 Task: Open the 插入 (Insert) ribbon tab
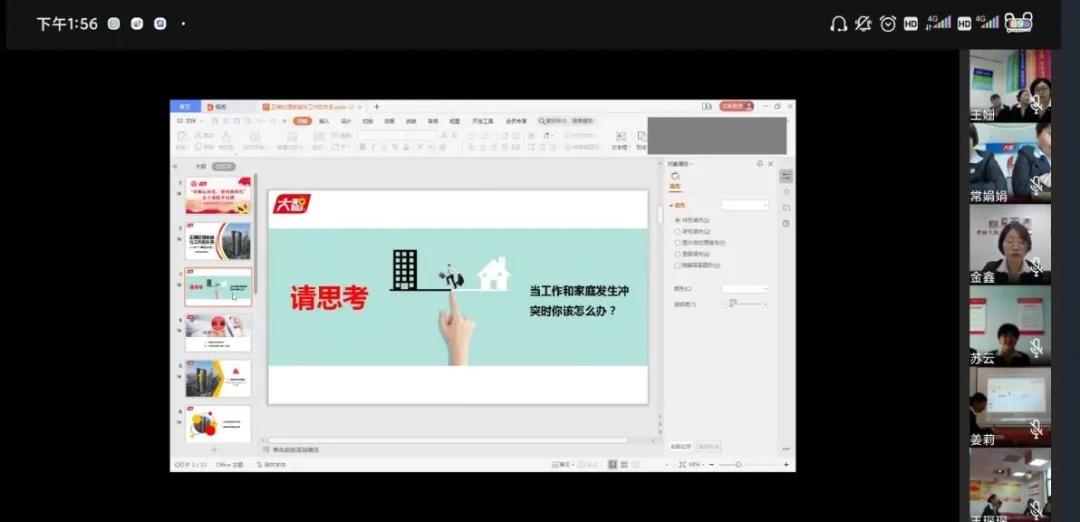(x=324, y=121)
